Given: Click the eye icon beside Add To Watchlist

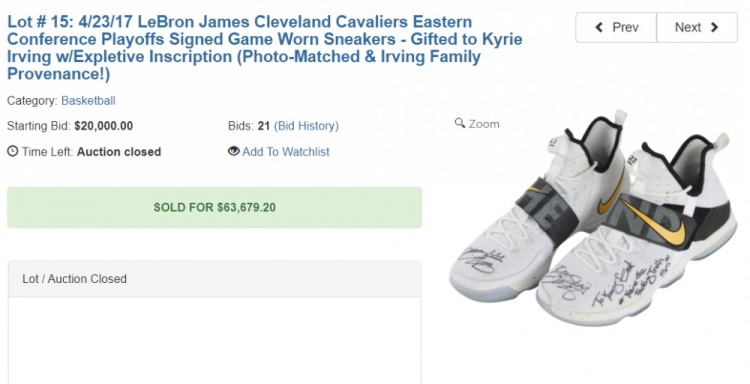Looking at the screenshot, I should [x=233, y=151].
